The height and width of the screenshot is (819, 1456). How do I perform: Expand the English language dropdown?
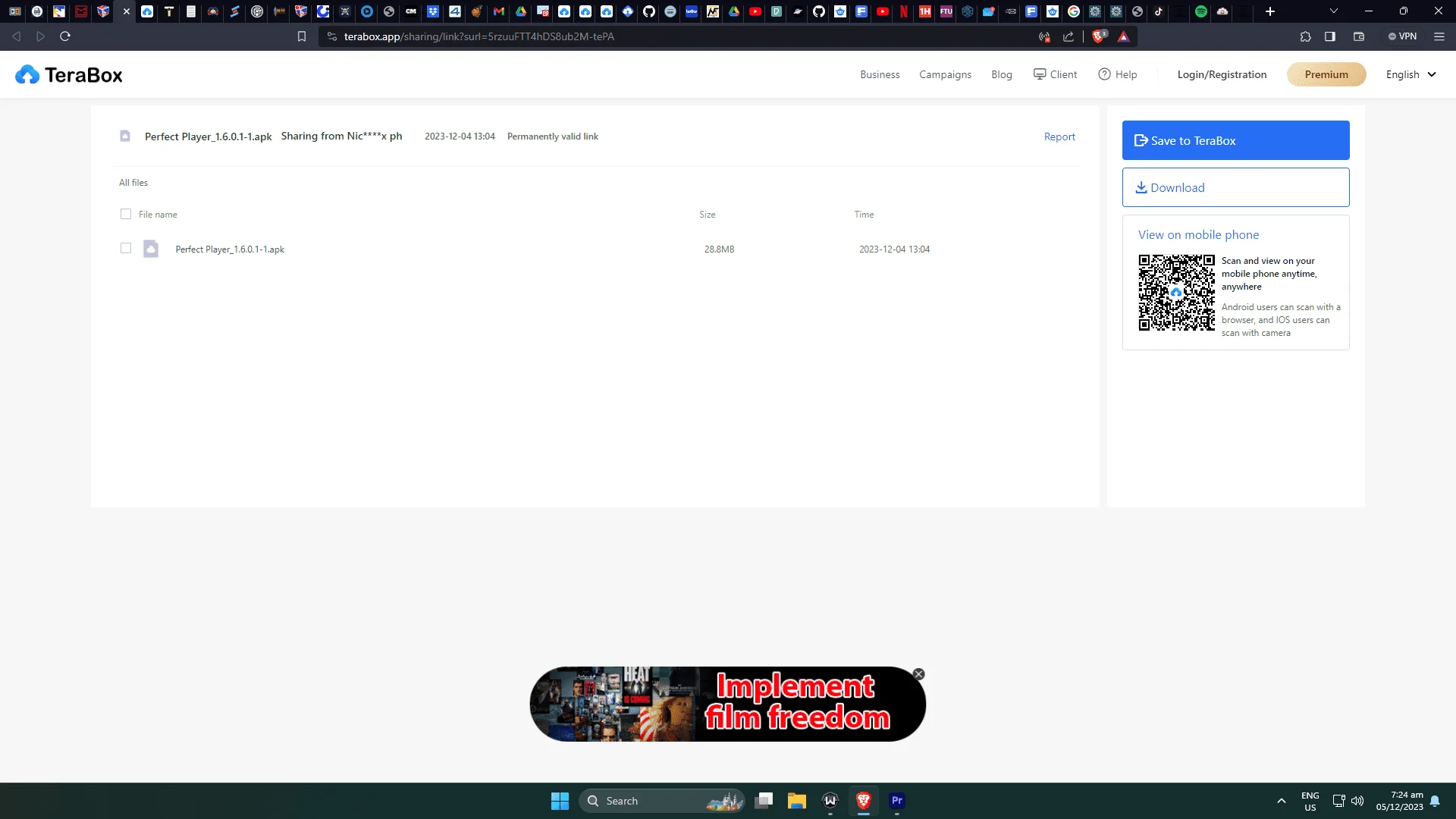[1410, 74]
